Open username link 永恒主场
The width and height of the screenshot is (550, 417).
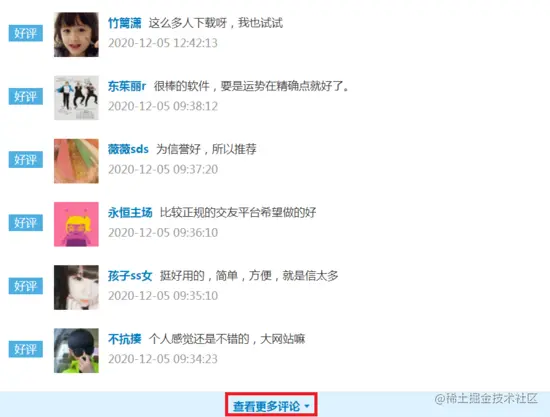click(x=130, y=213)
